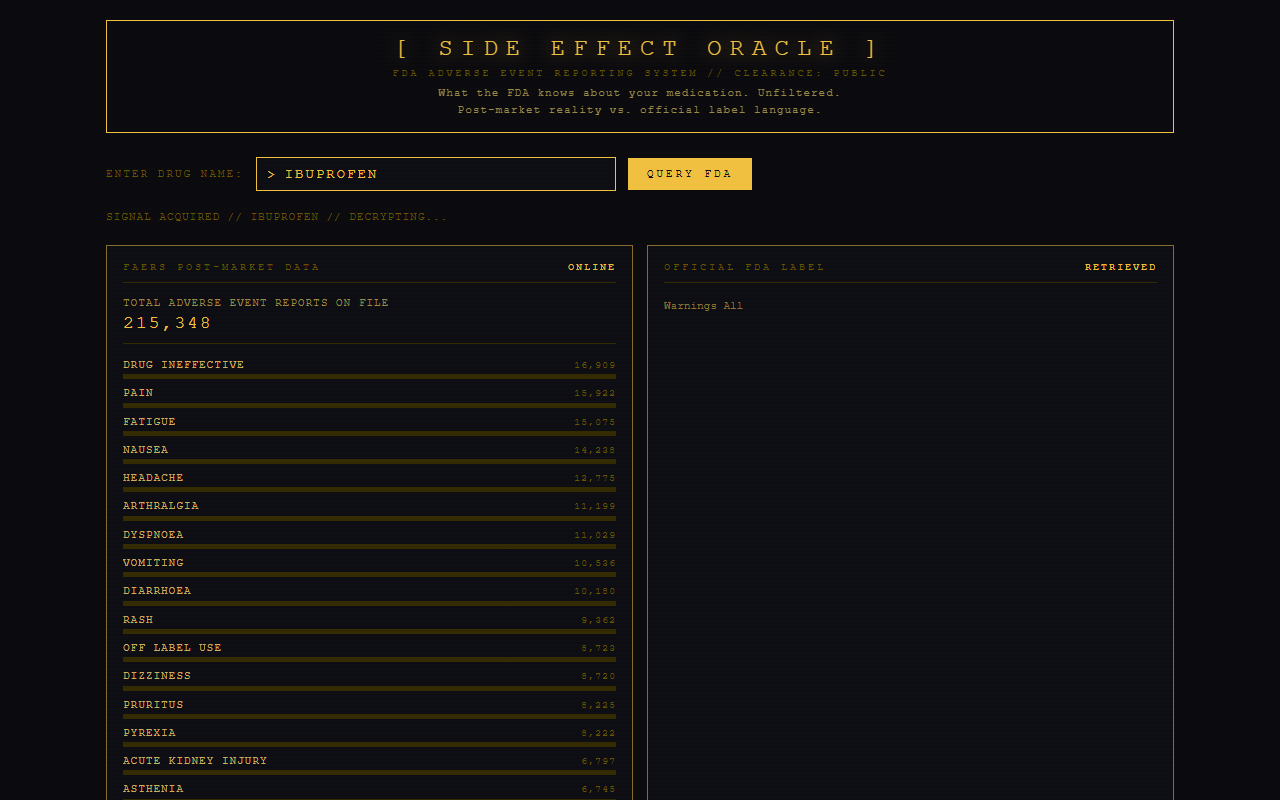This screenshot has height=800, width=1280.
Task: Select the DYSPNOEA row label
Action: click(x=153, y=535)
